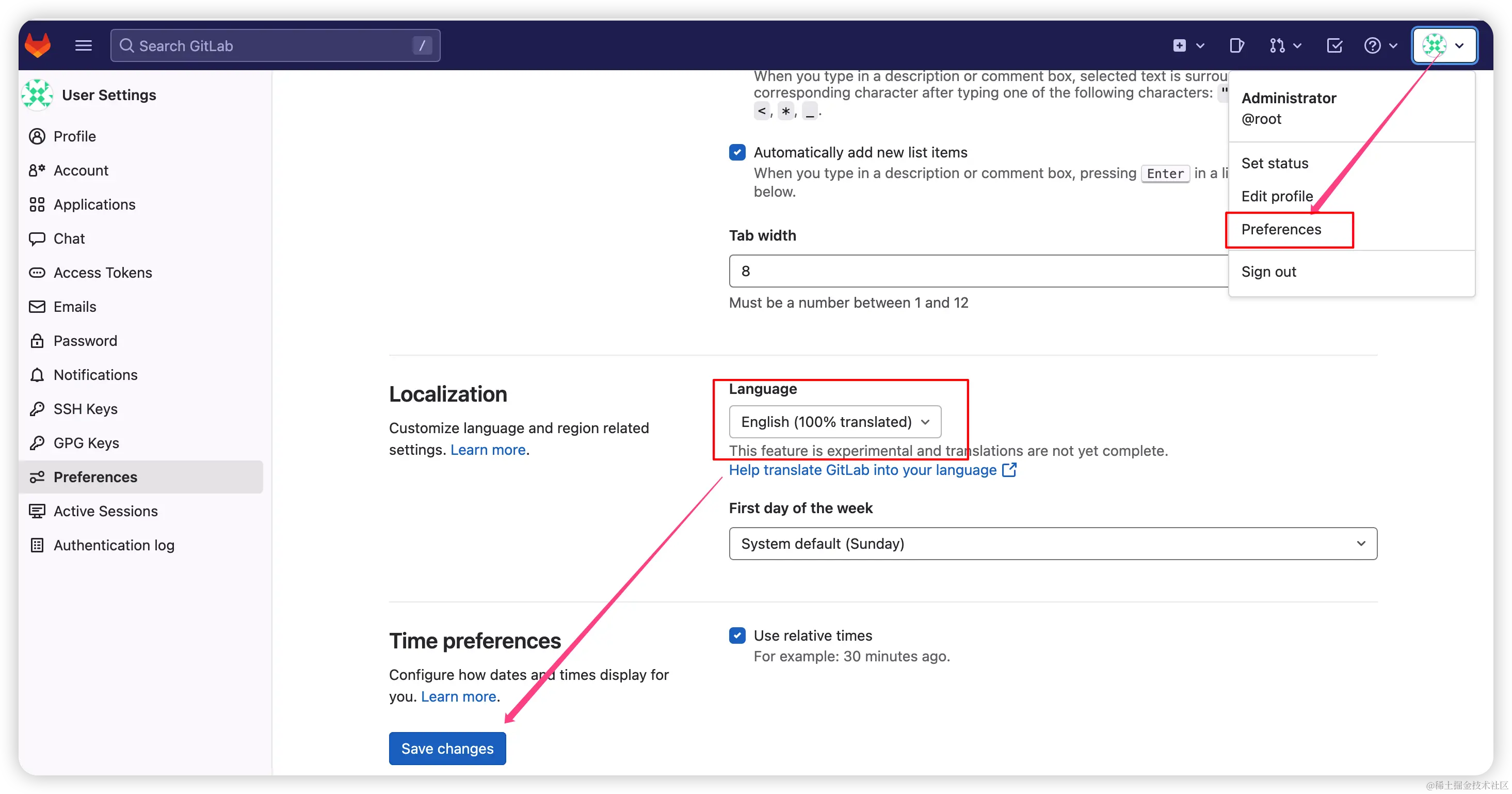Collapse the user avatar dropdown menu
The width and height of the screenshot is (1512, 794).
(x=1444, y=45)
